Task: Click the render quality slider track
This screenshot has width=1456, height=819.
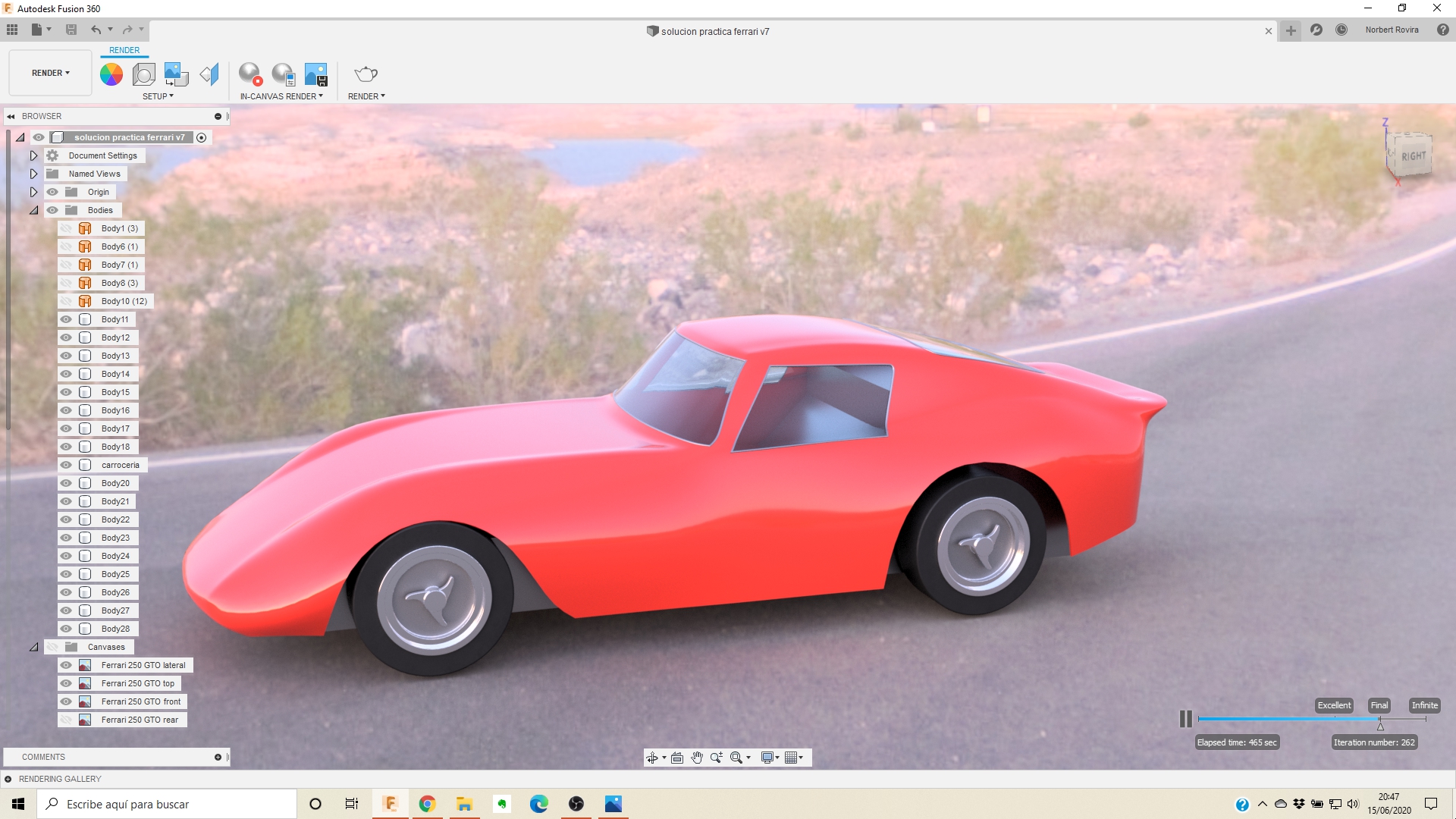Action: pyautogui.click(x=1289, y=719)
